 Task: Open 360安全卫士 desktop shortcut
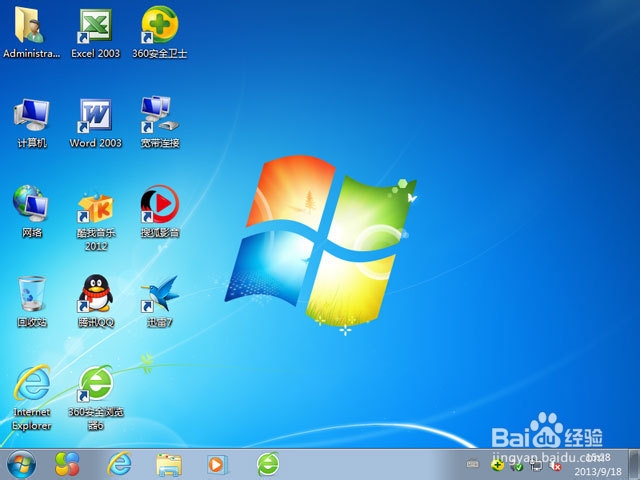[x=160, y=32]
